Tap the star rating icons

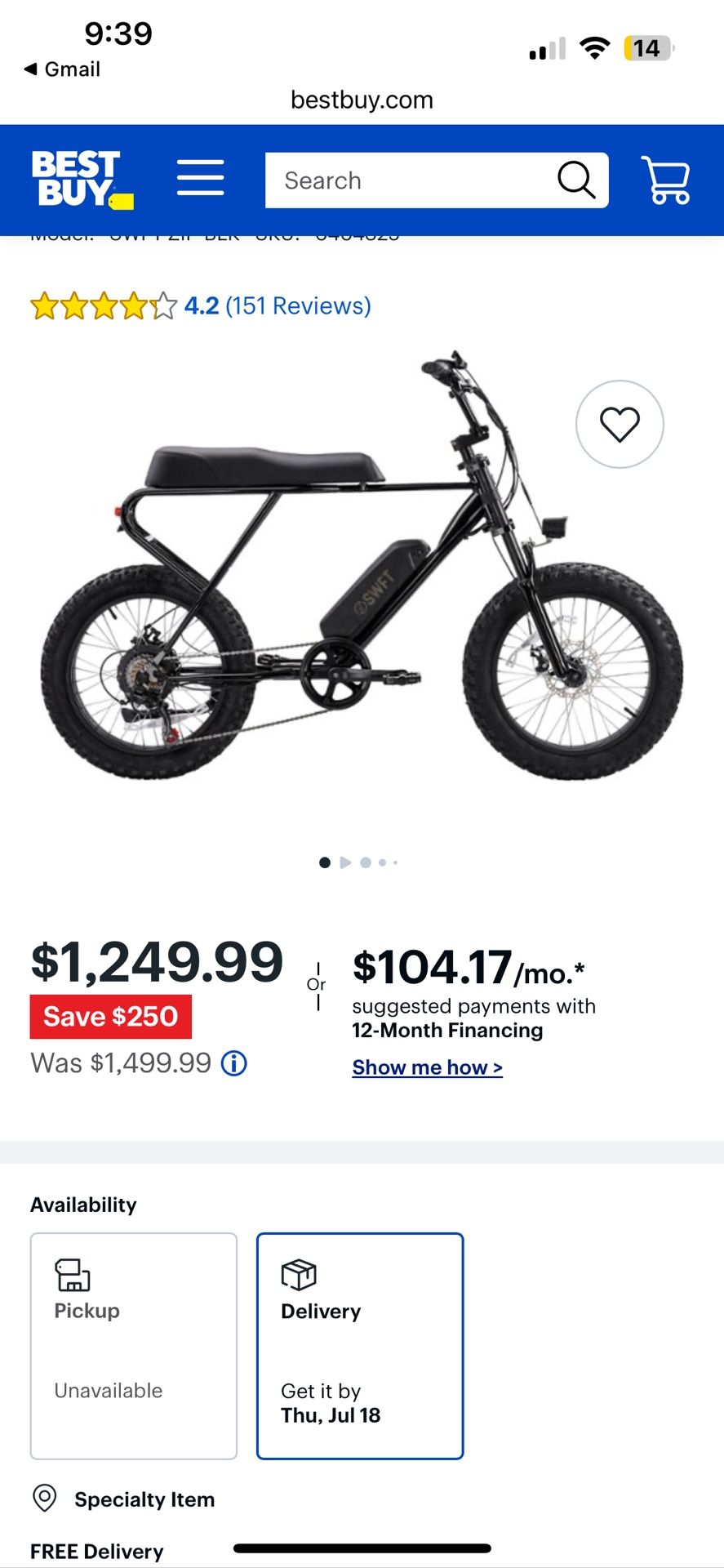[103, 306]
